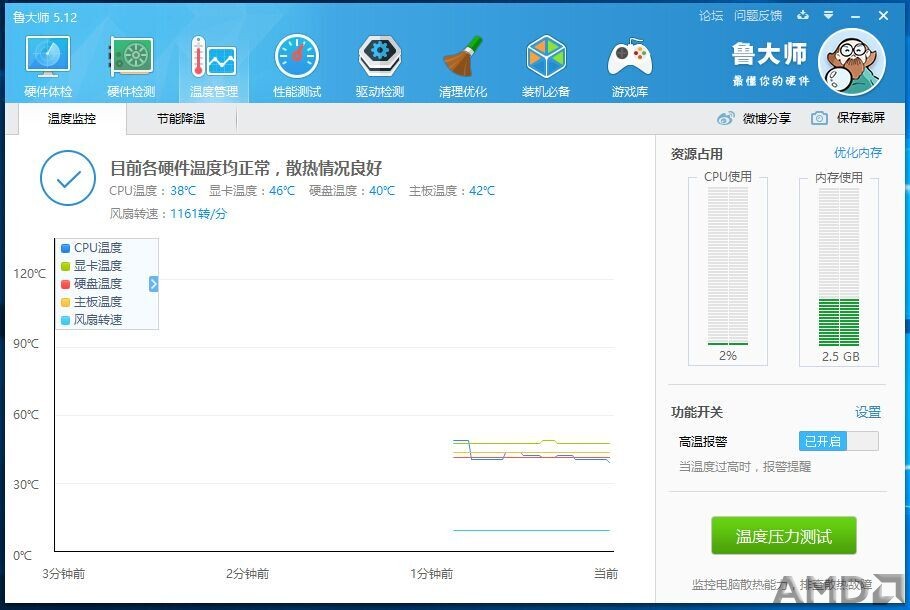Screen dimensions: 910x610
Task: Click the camera icon for 保存截屏
Action: (819, 118)
